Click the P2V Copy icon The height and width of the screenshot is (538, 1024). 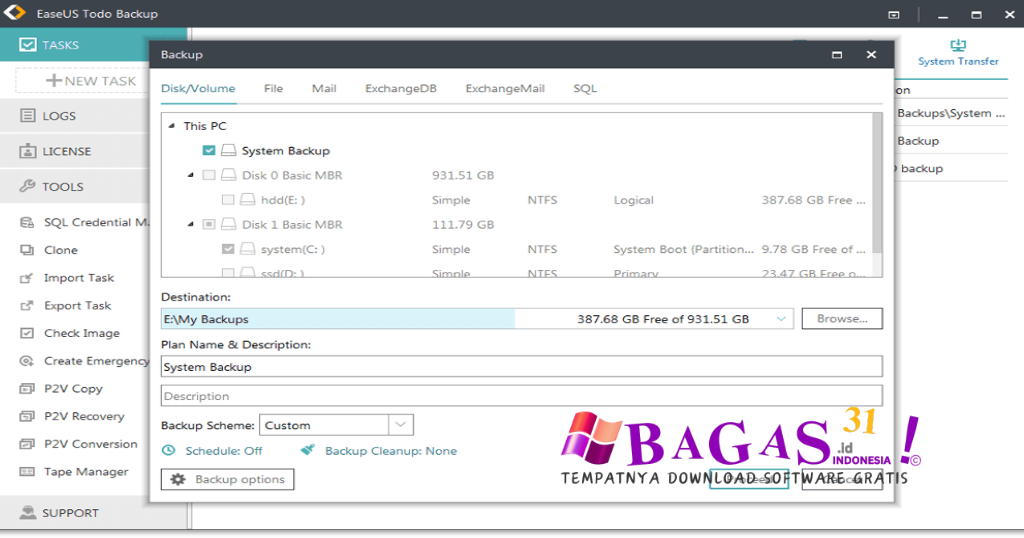[x=27, y=388]
